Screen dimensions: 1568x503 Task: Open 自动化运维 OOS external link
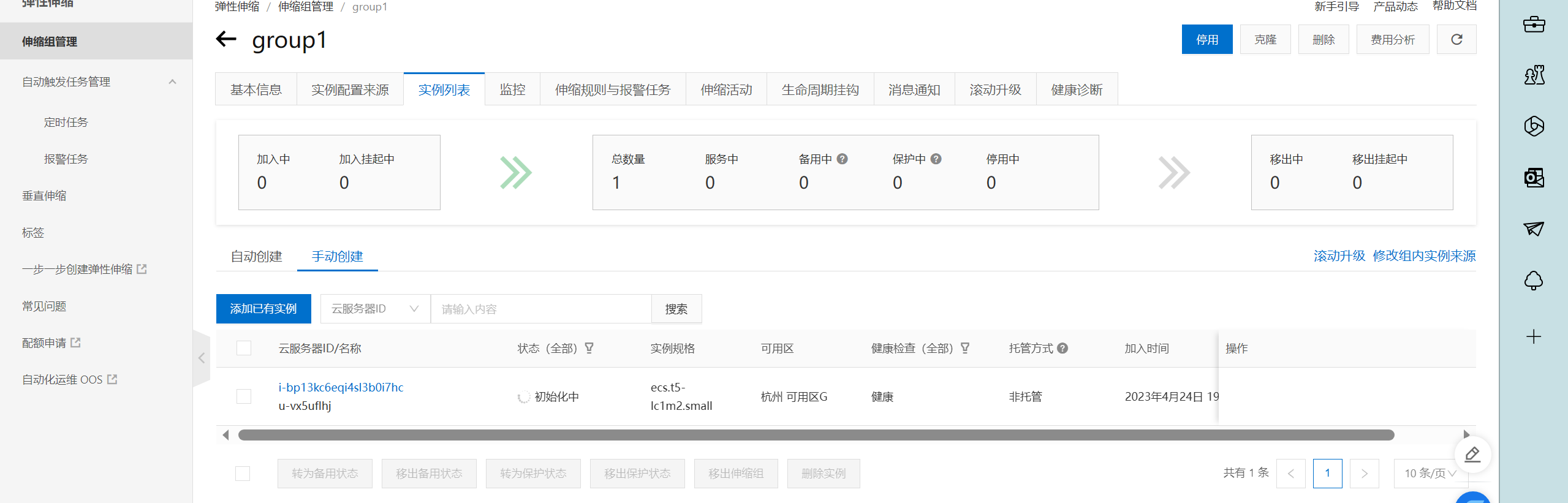point(69,379)
